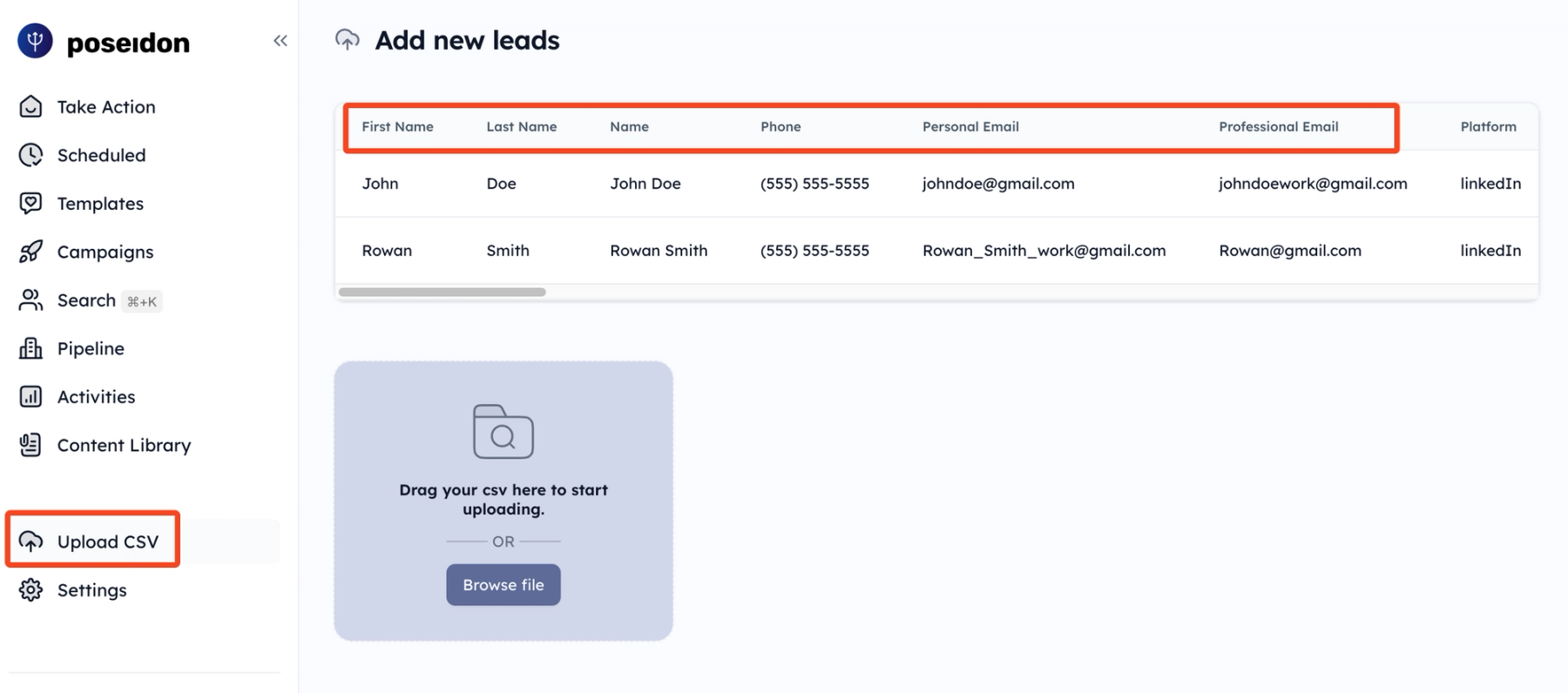Screen dimensions: 1568x693
Task: Click the table horizontal scrollbar thumb
Action: (x=443, y=292)
